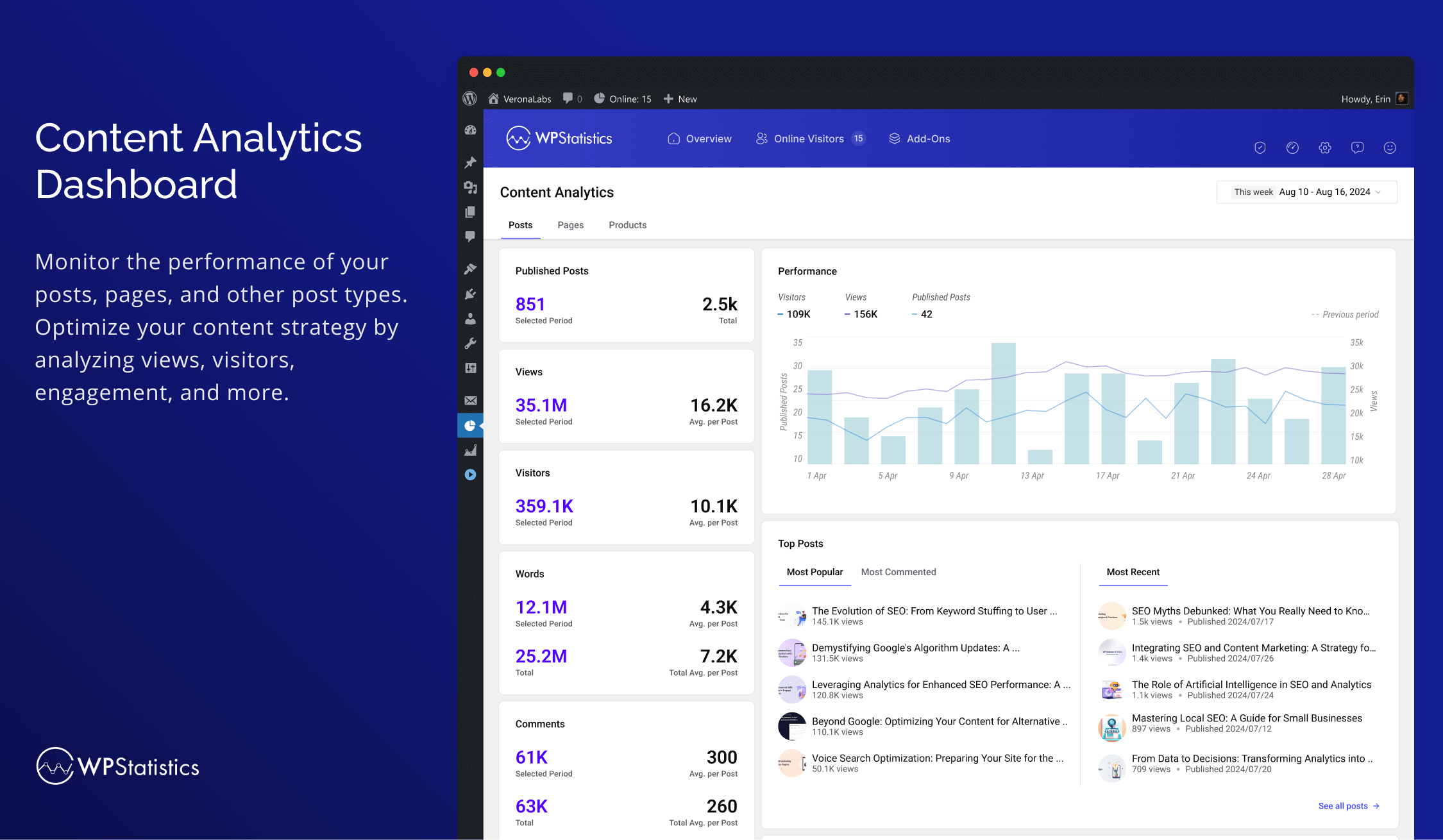Switch to the Products tab
The height and width of the screenshot is (840, 1443).
pos(627,225)
